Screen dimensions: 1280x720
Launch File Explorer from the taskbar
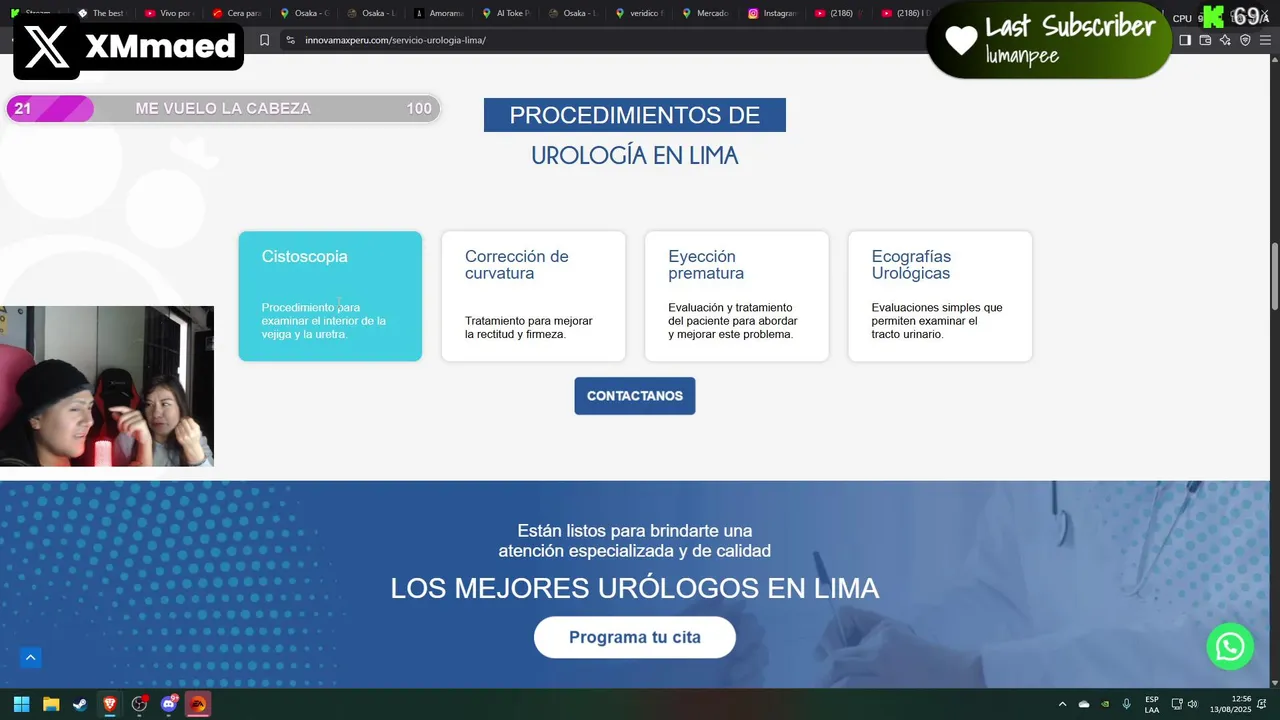coord(51,704)
